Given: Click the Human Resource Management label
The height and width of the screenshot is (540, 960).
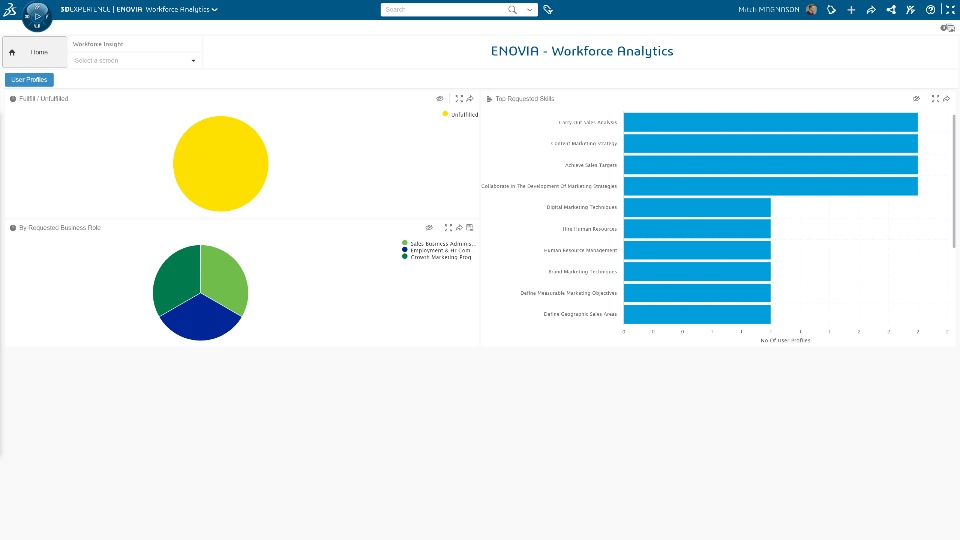Looking at the screenshot, I should [x=580, y=250].
